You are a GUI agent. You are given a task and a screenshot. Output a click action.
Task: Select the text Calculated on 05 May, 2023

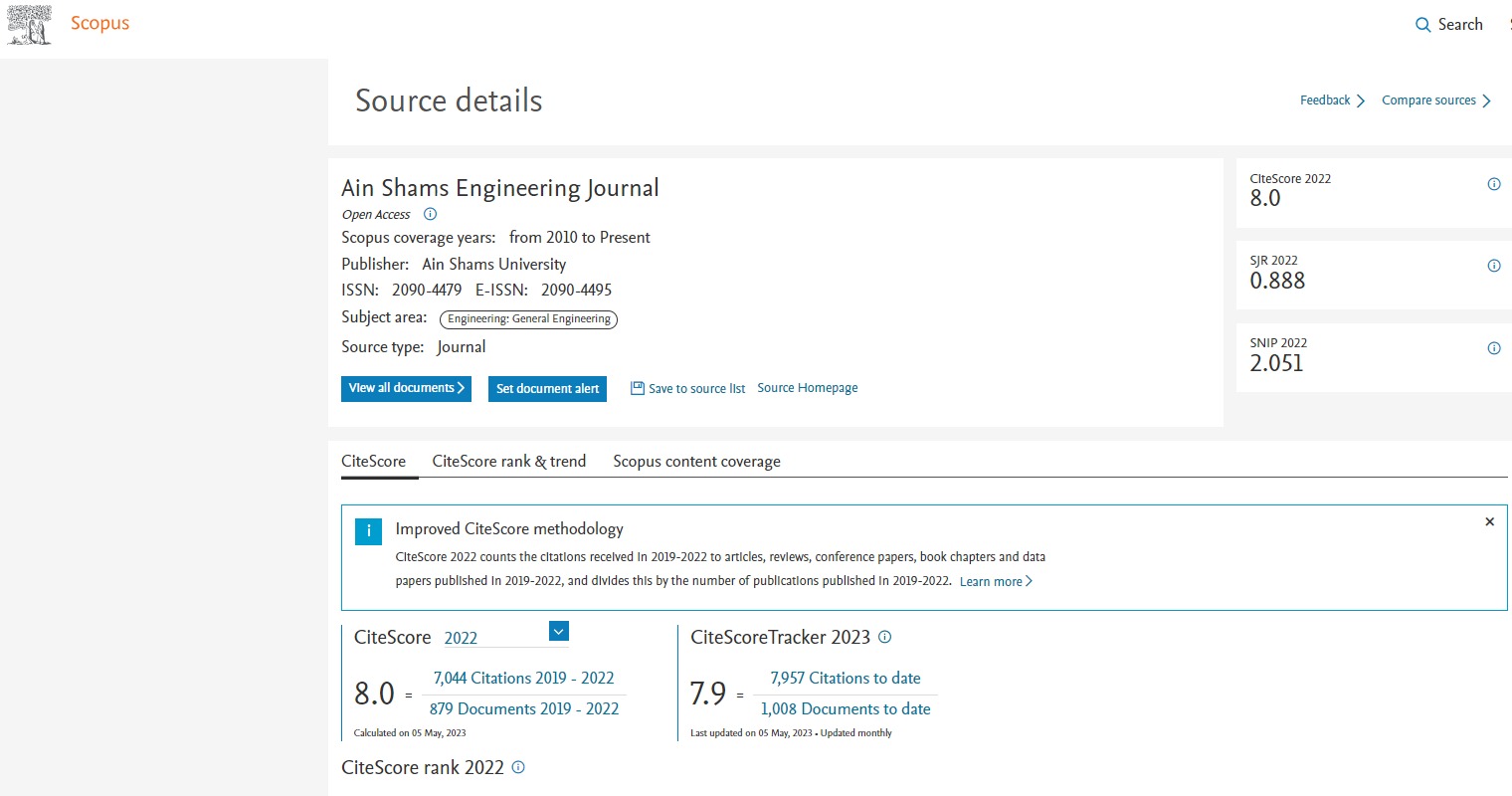coord(410,733)
